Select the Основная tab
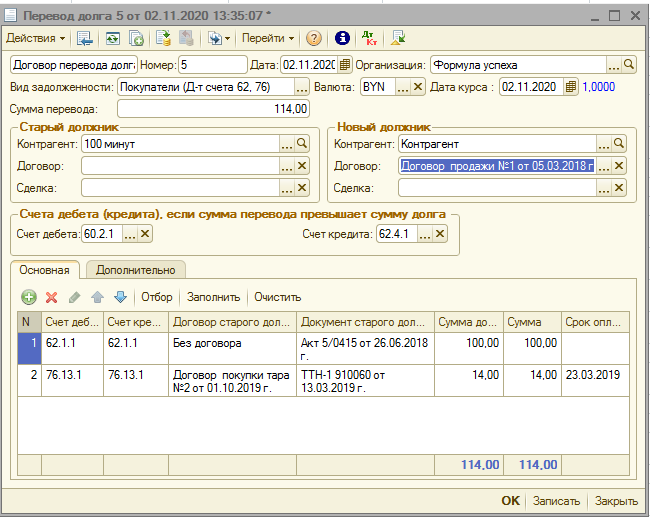The image size is (650, 517). 44,269
